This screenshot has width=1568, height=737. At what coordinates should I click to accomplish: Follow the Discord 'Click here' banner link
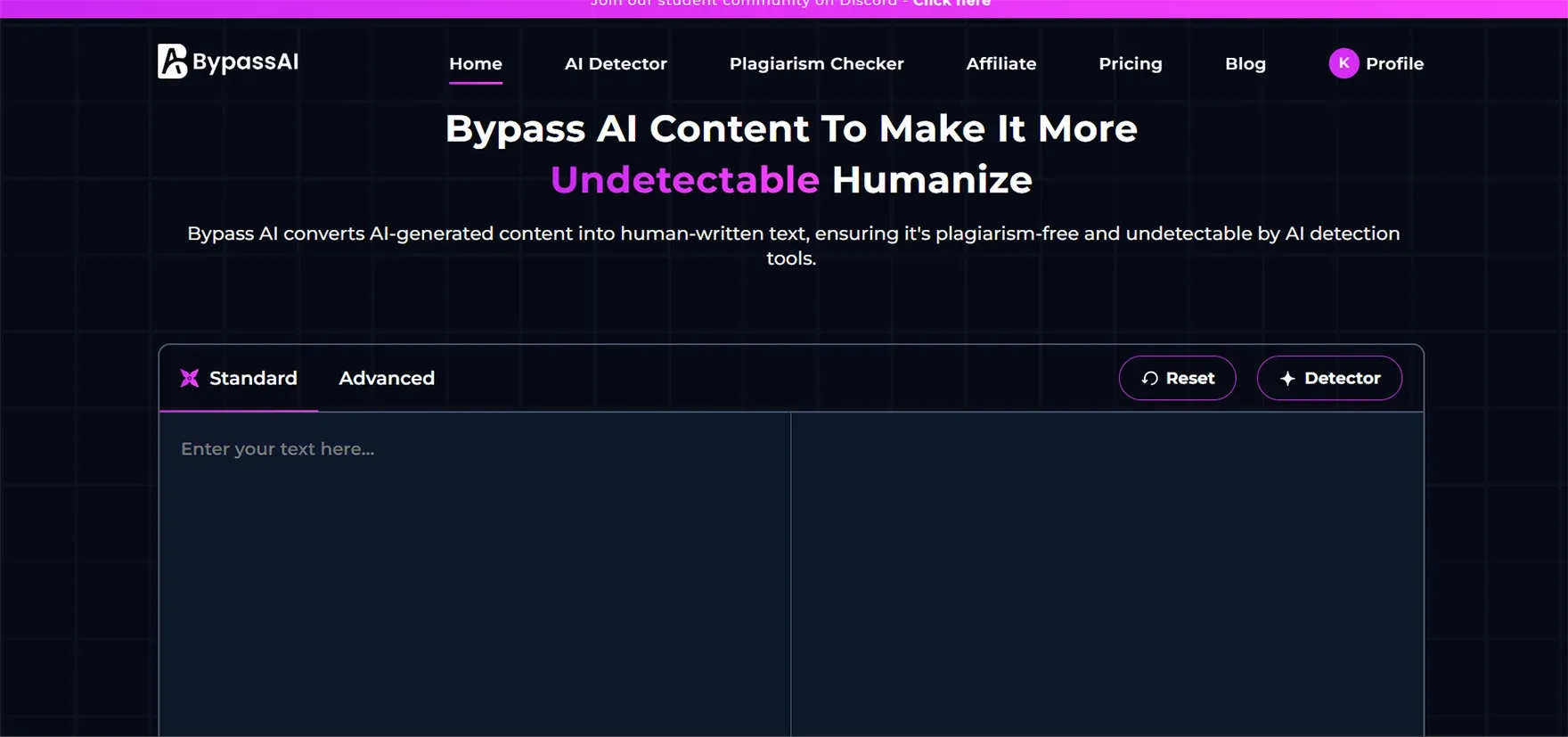point(951,4)
